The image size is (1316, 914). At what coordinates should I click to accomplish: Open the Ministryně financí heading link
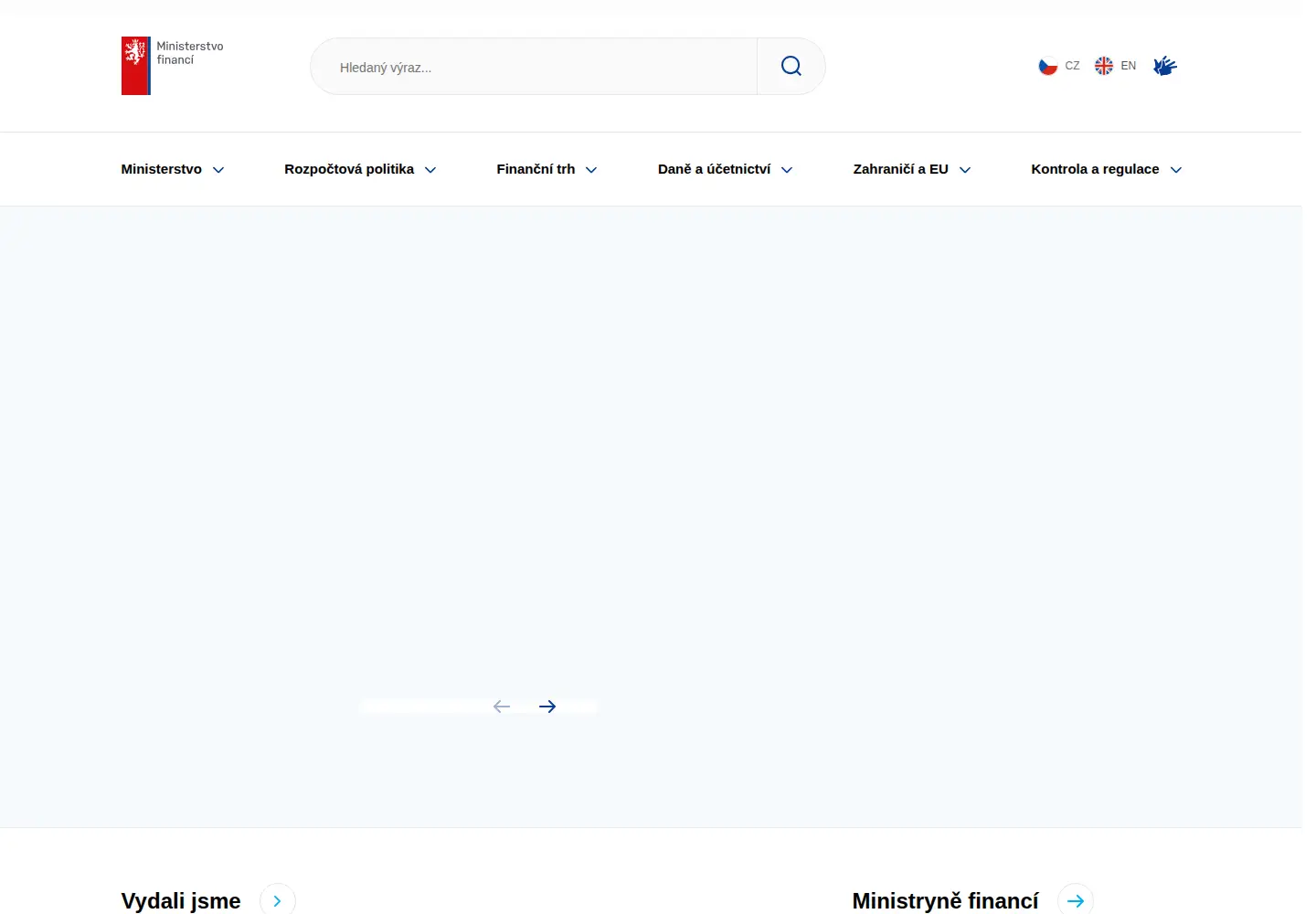click(x=945, y=900)
